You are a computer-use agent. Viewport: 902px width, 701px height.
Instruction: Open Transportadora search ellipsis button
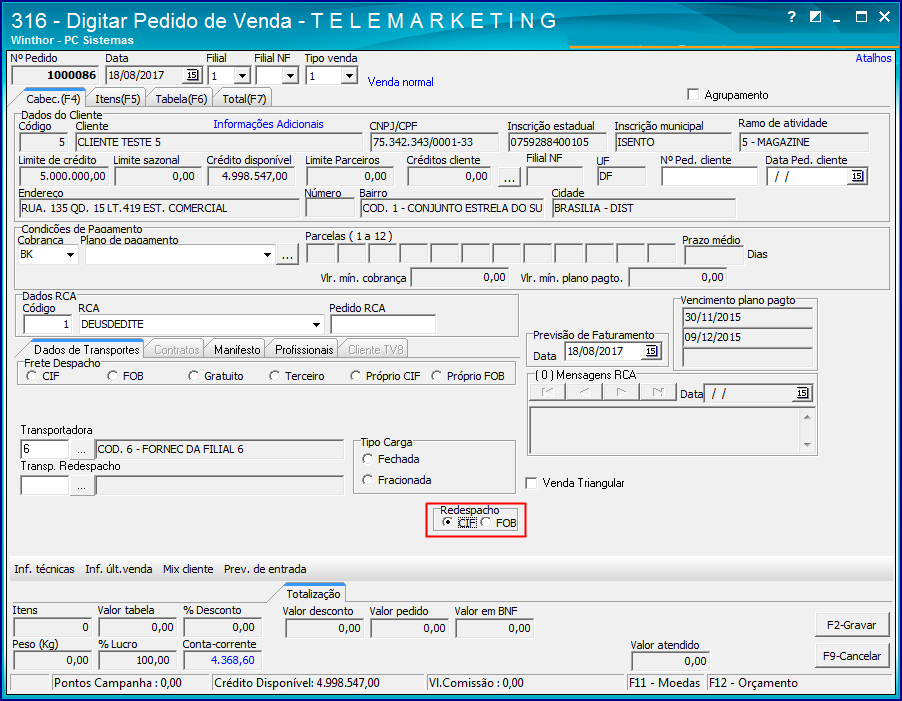[81, 450]
